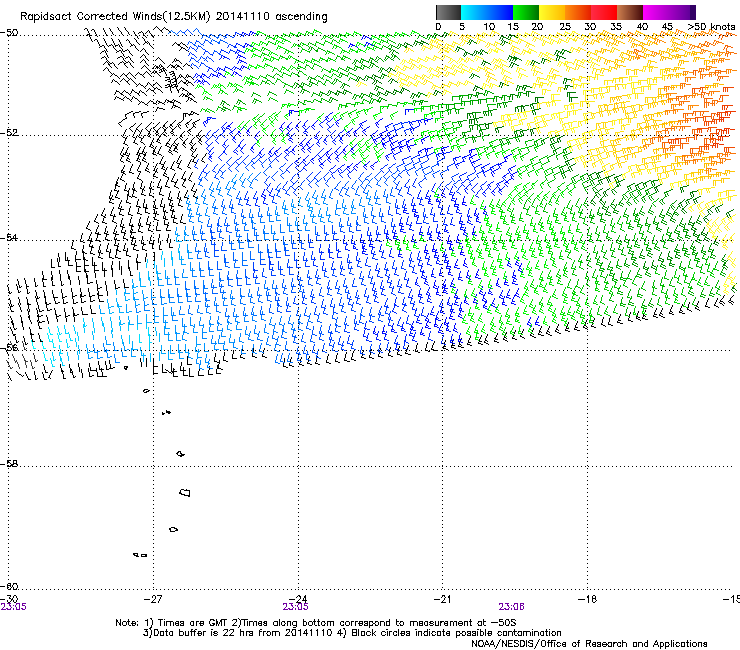Screen dimensions: 740x650
Task: Click the -21 longitude axis label
Action: [442, 599]
